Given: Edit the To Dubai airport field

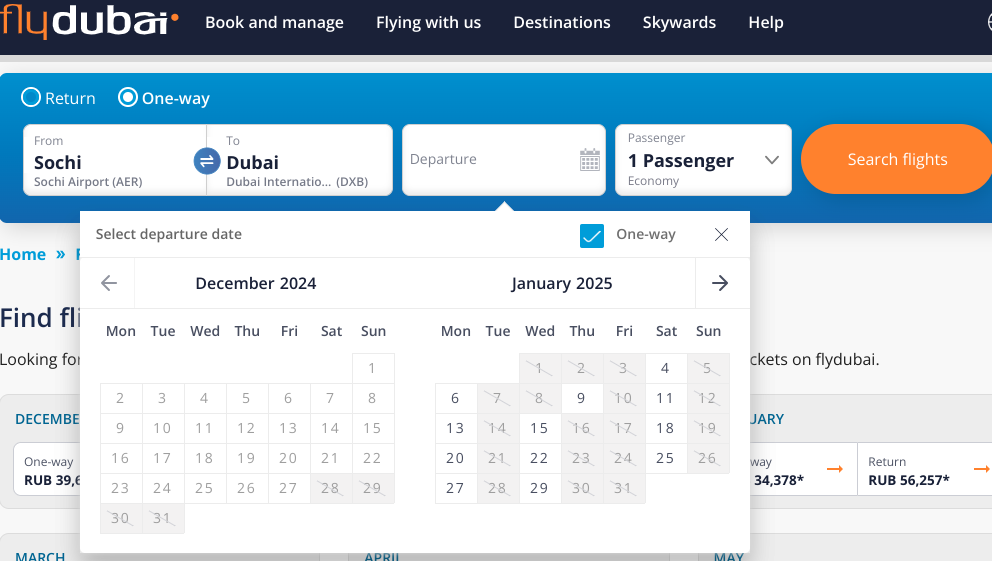Looking at the screenshot, I should (x=300, y=160).
